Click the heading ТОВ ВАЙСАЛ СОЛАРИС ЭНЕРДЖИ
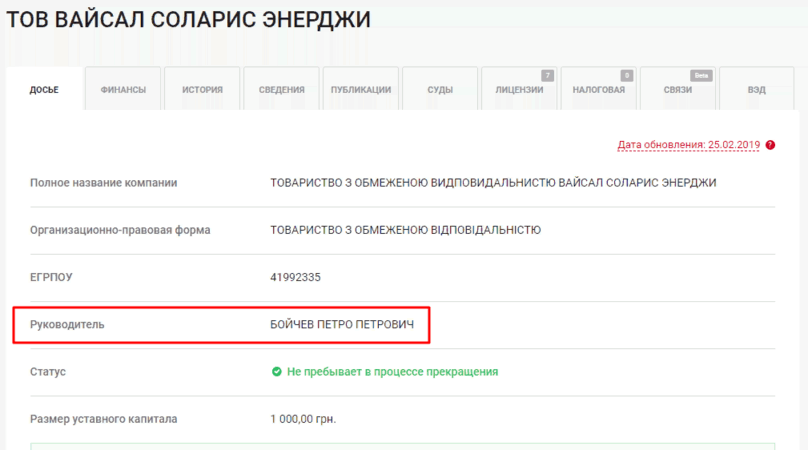This screenshot has width=808, height=450. point(189,20)
